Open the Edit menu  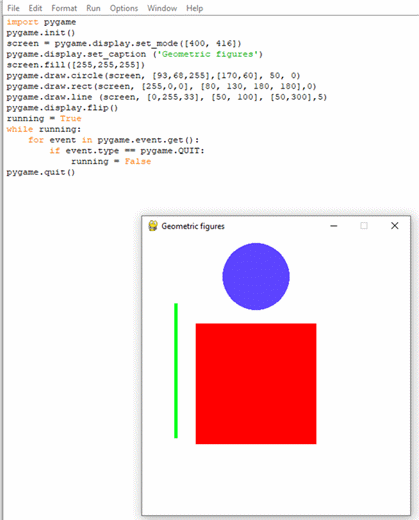(35, 8)
